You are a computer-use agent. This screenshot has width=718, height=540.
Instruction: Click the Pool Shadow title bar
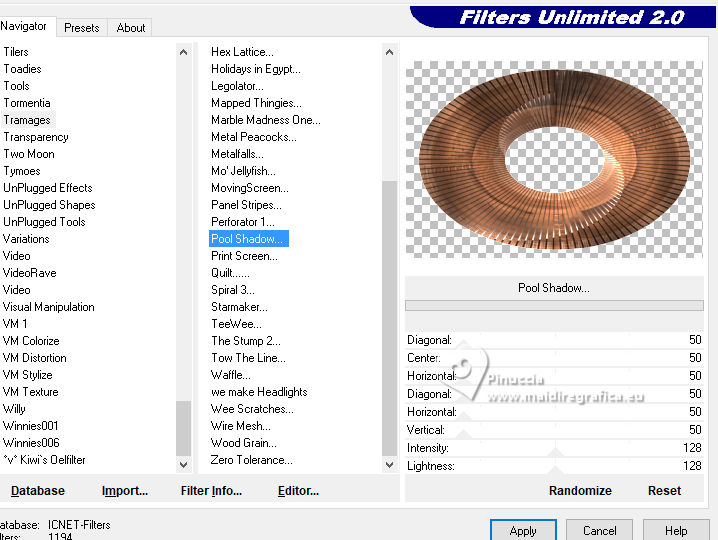(554, 288)
